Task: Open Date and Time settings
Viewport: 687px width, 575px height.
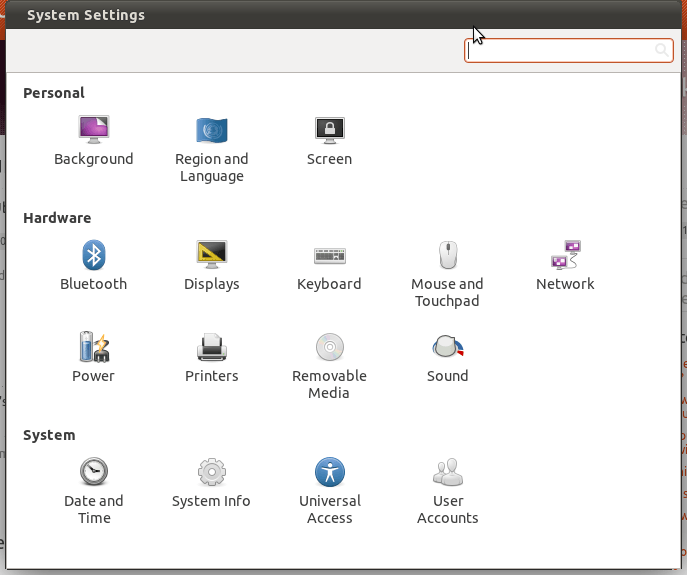Action: click(94, 491)
